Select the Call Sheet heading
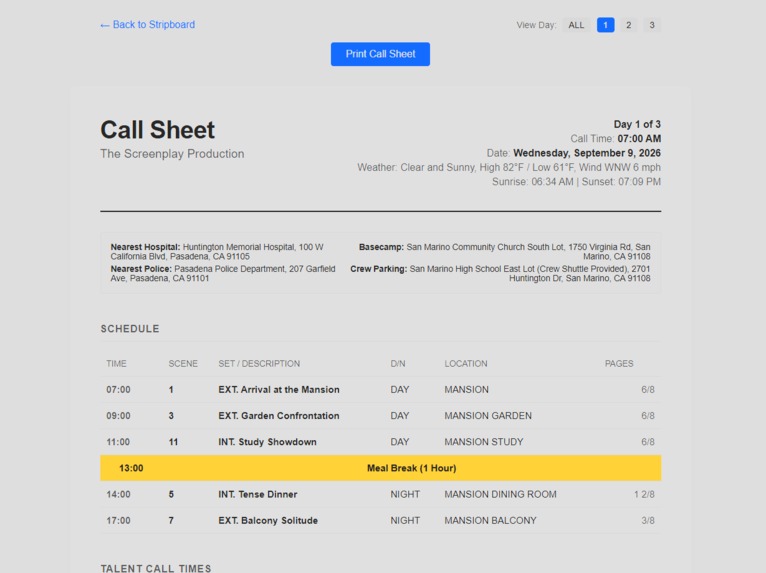Image resolution: width=766 pixels, height=573 pixels. click(157, 129)
